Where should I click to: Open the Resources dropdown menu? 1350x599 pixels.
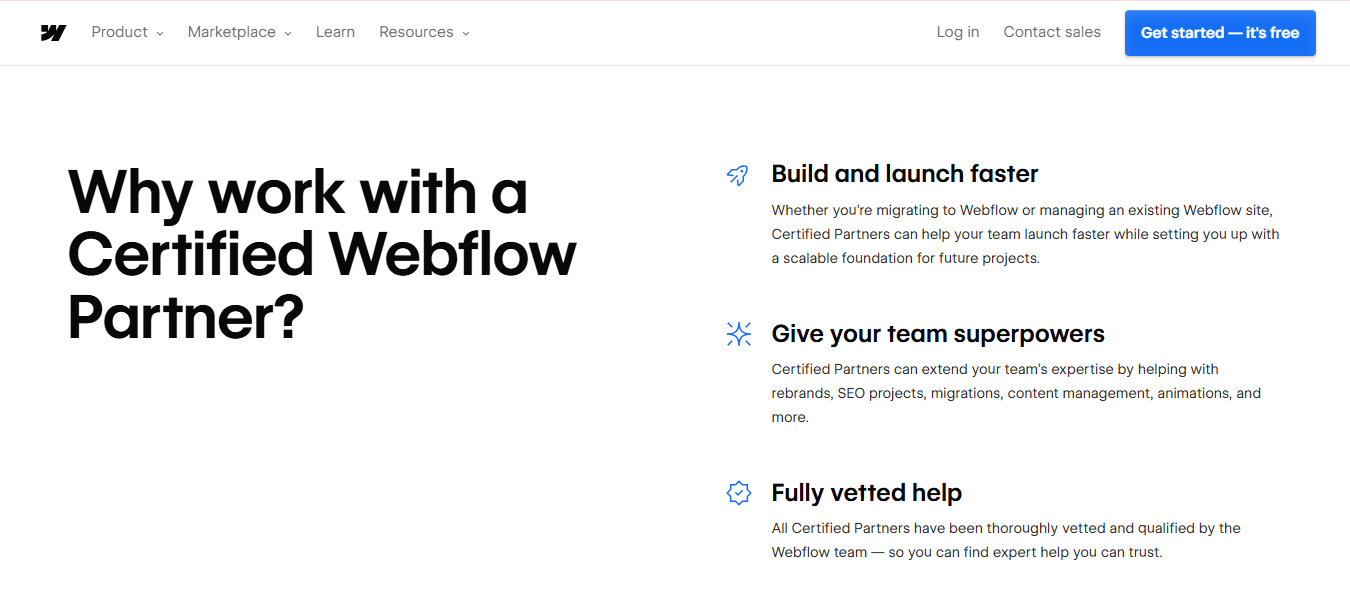click(x=424, y=32)
